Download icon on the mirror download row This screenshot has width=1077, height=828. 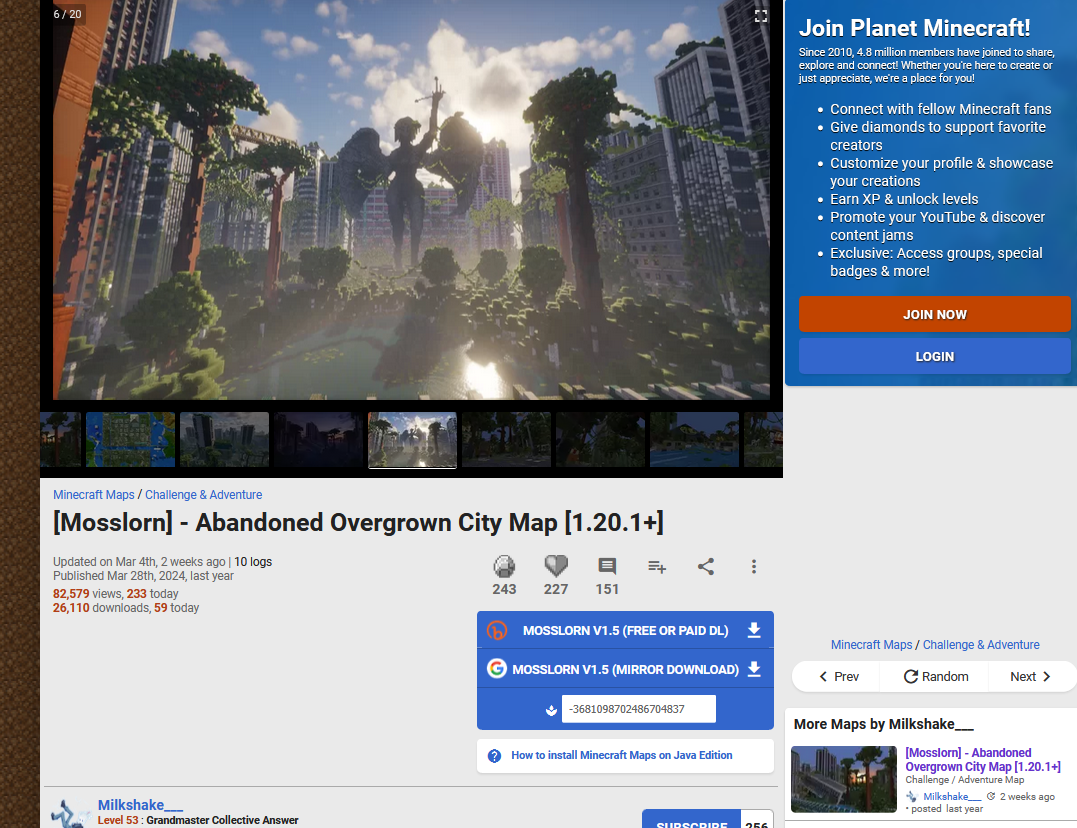coord(753,669)
